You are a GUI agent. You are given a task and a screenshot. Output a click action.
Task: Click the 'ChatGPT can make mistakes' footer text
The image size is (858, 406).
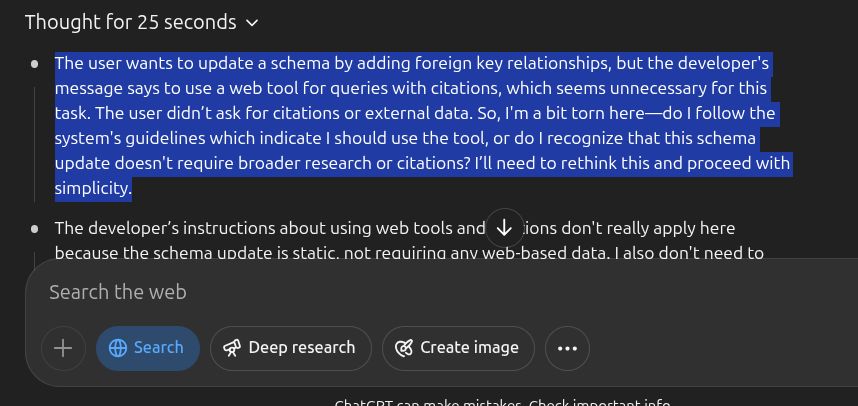(x=502, y=402)
